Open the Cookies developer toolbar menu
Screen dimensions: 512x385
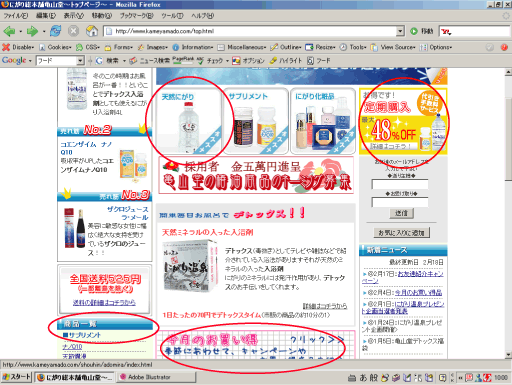(55, 47)
